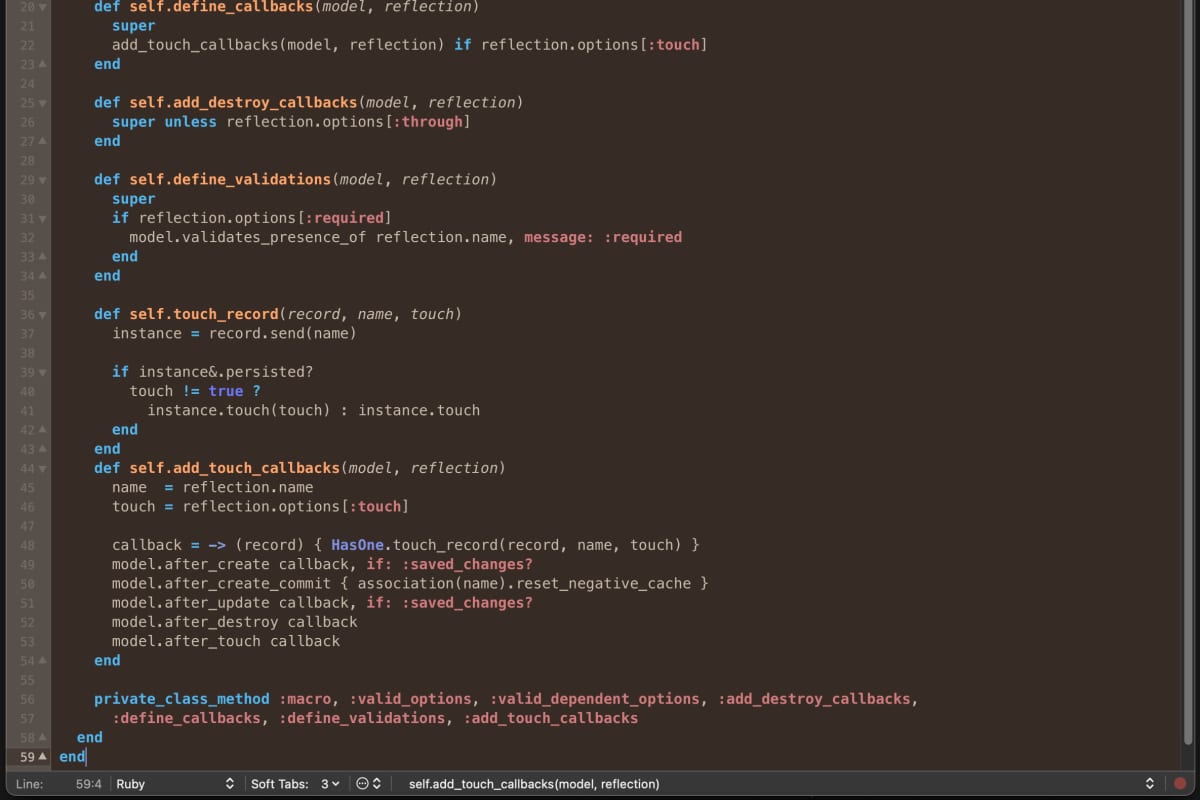Click 'instance.touch(touch)' on line 41

click(239, 410)
